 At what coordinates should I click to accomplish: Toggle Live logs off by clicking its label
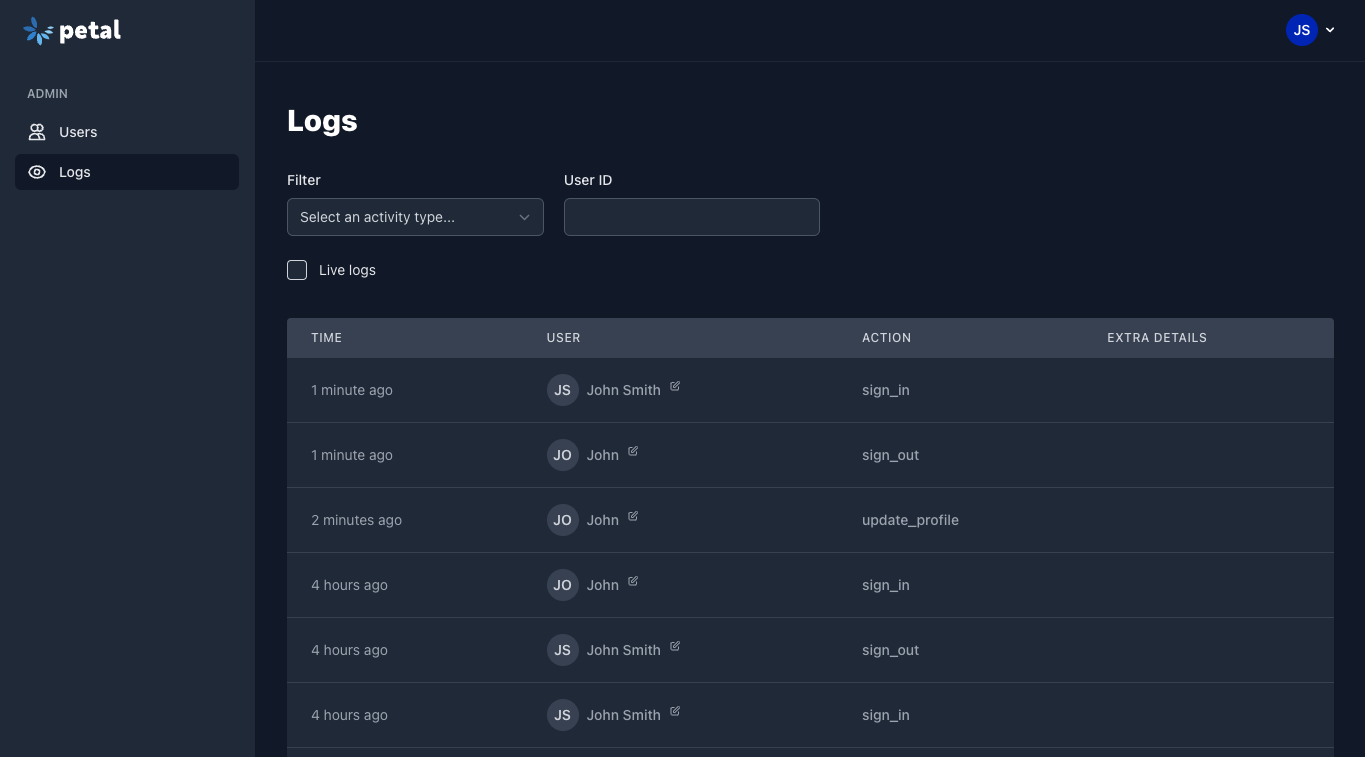[347, 270]
